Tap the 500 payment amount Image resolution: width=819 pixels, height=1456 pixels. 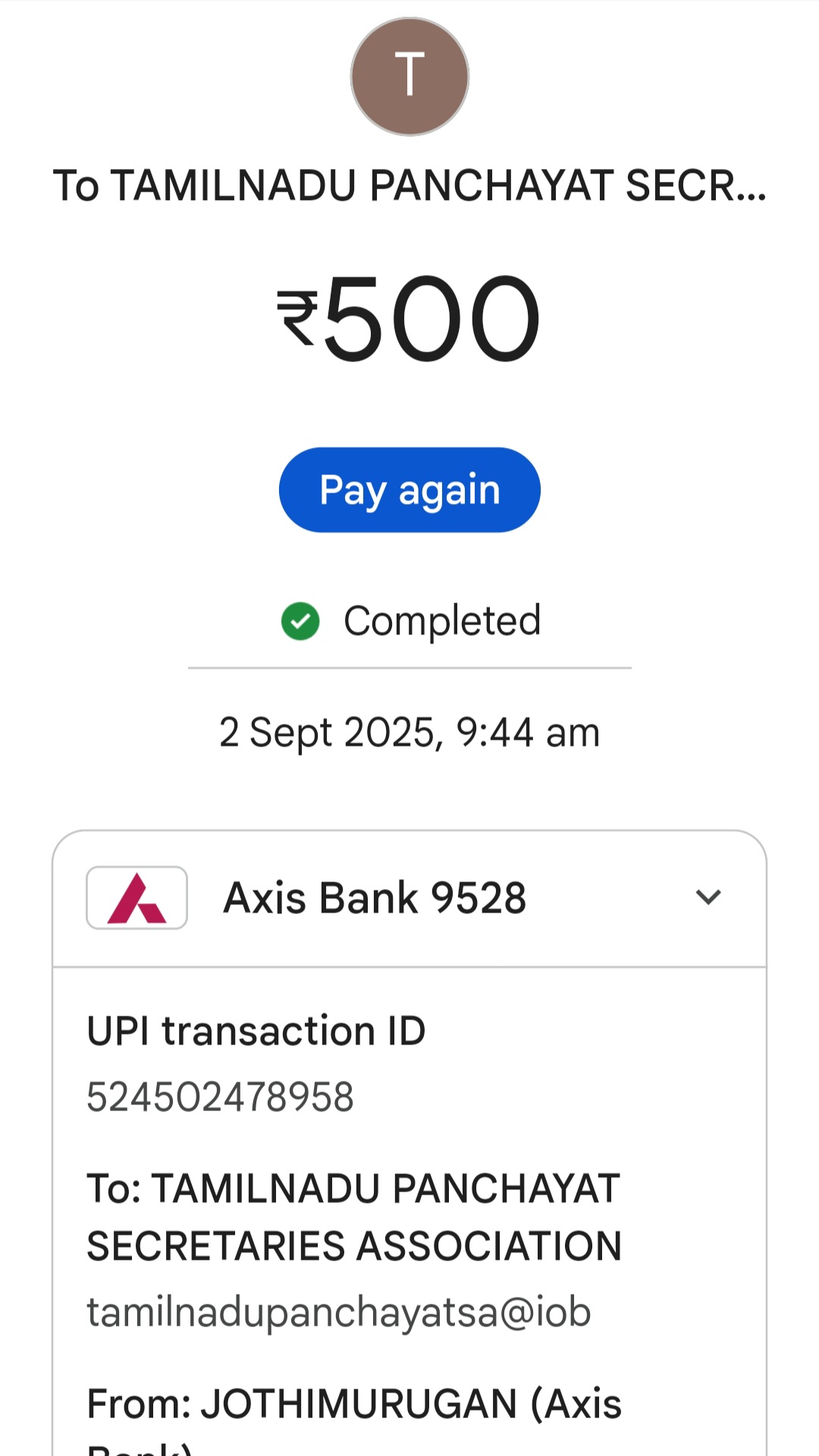click(x=432, y=317)
